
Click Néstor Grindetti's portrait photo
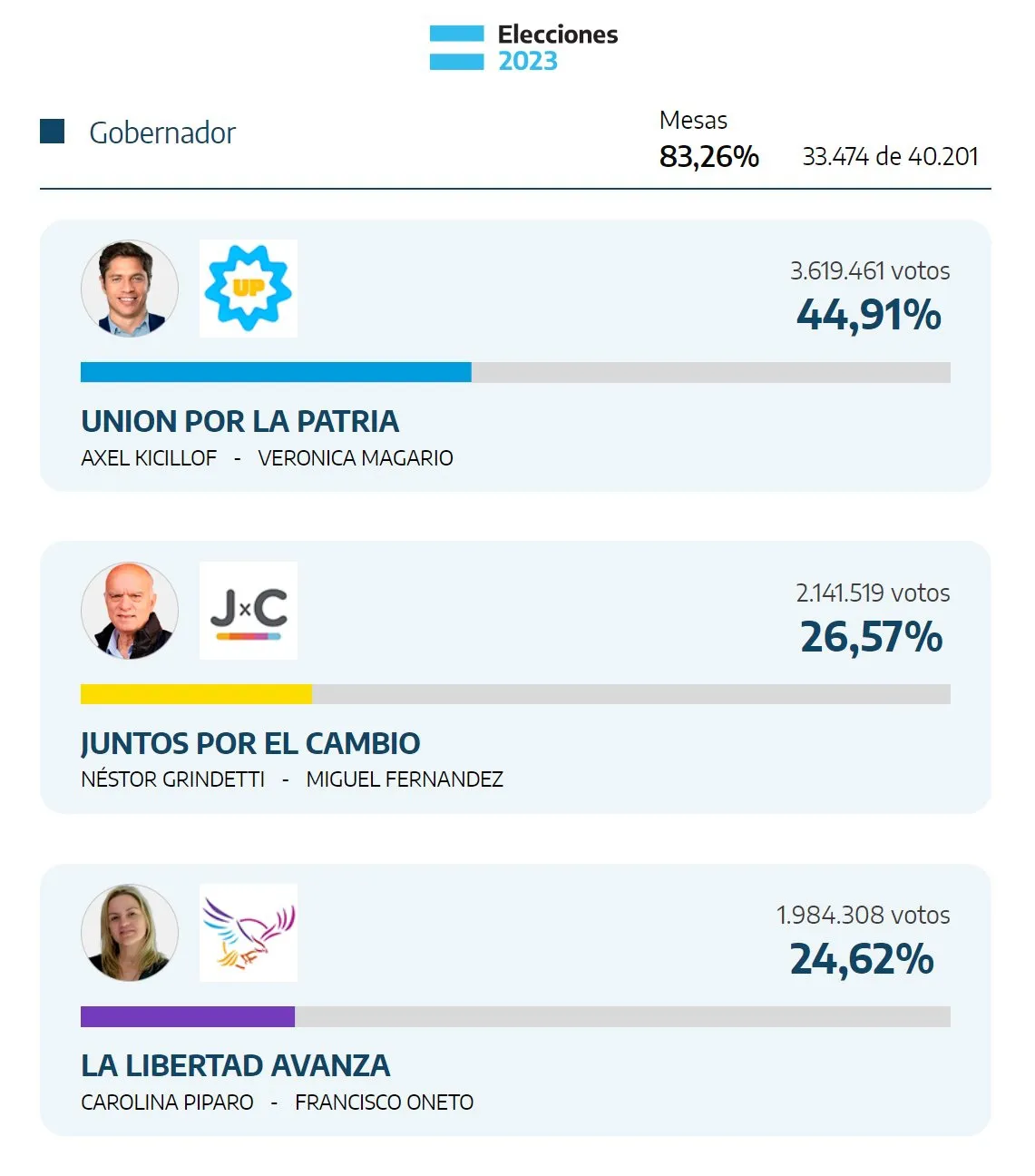pyautogui.click(x=130, y=611)
